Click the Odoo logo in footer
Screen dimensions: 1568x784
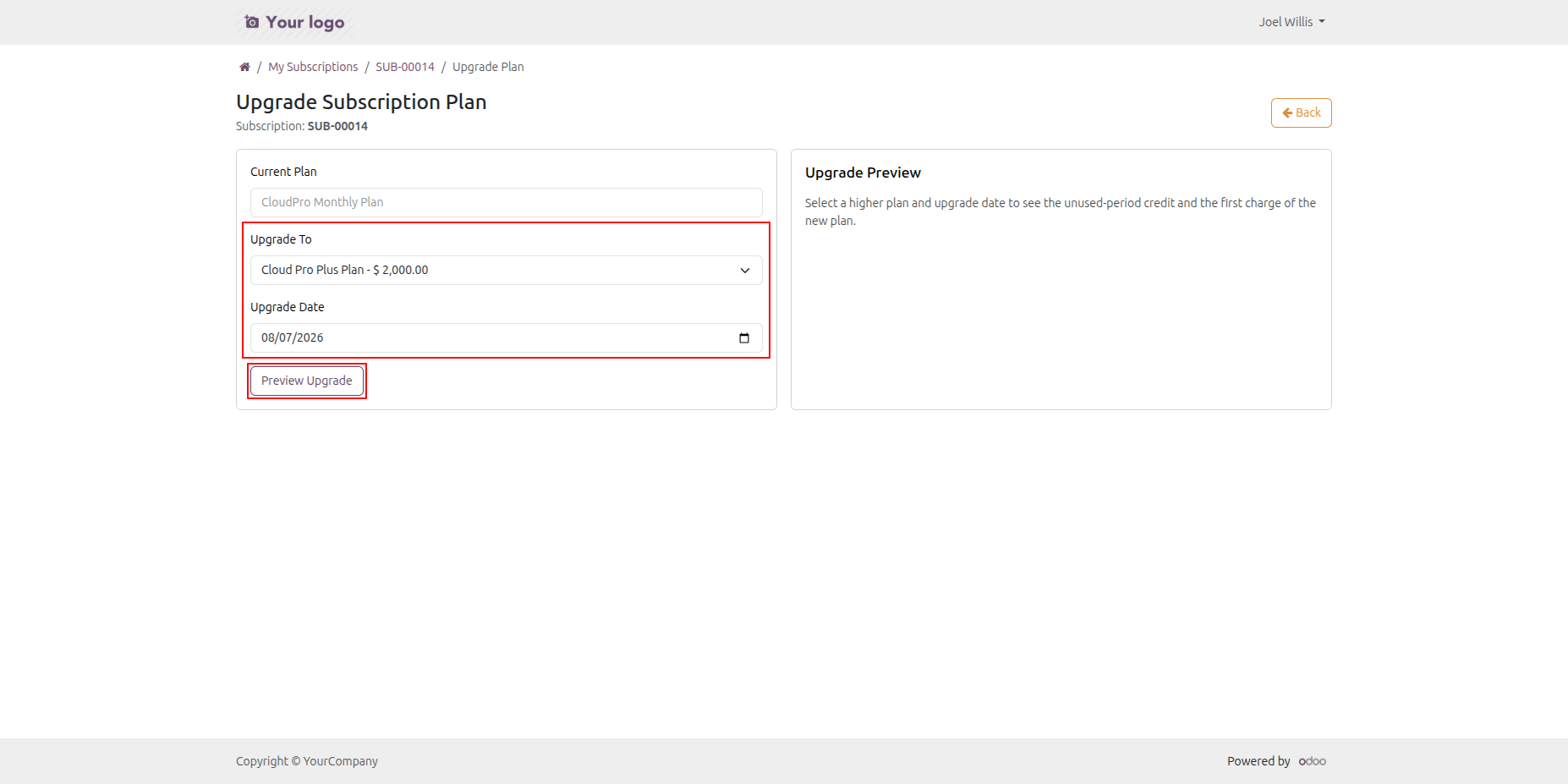1313,761
